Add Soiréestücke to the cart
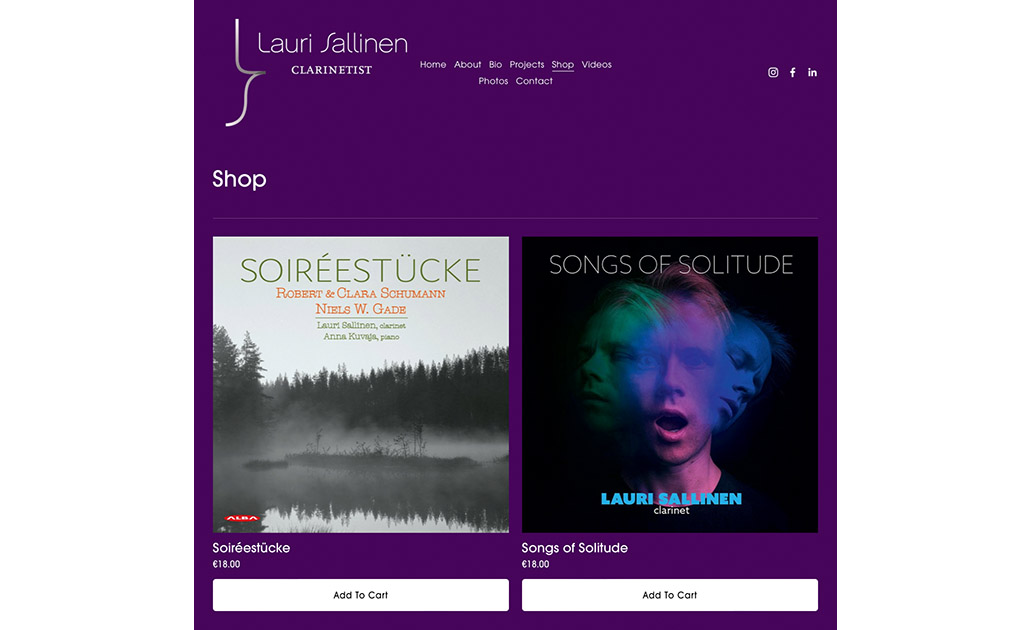This screenshot has width=1032, height=630. pyautogui.click(x=361, y=595)
